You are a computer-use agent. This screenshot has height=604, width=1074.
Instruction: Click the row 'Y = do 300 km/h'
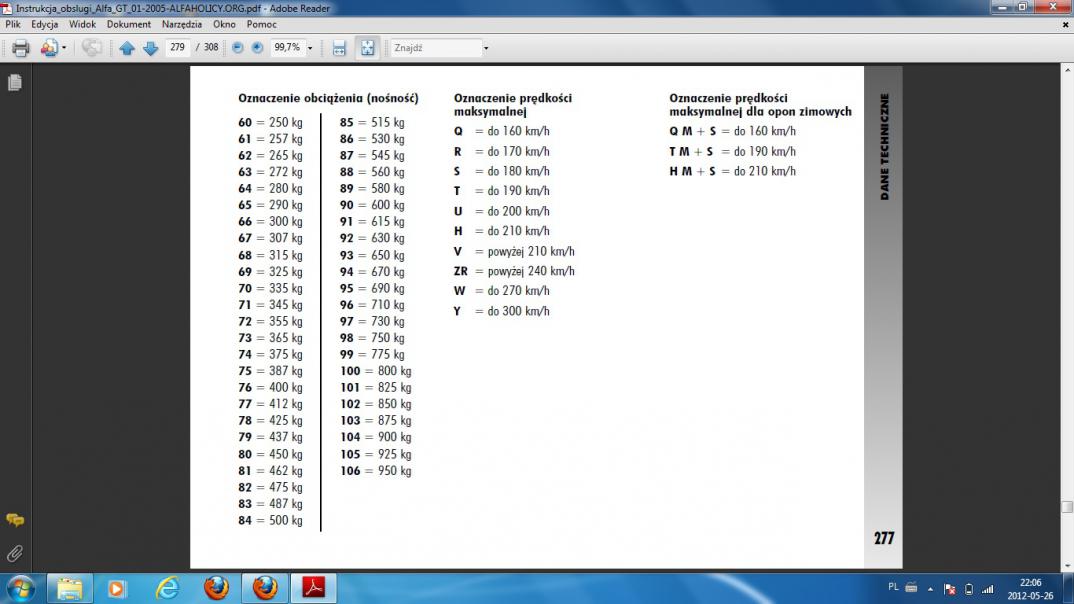coord(501,311)
